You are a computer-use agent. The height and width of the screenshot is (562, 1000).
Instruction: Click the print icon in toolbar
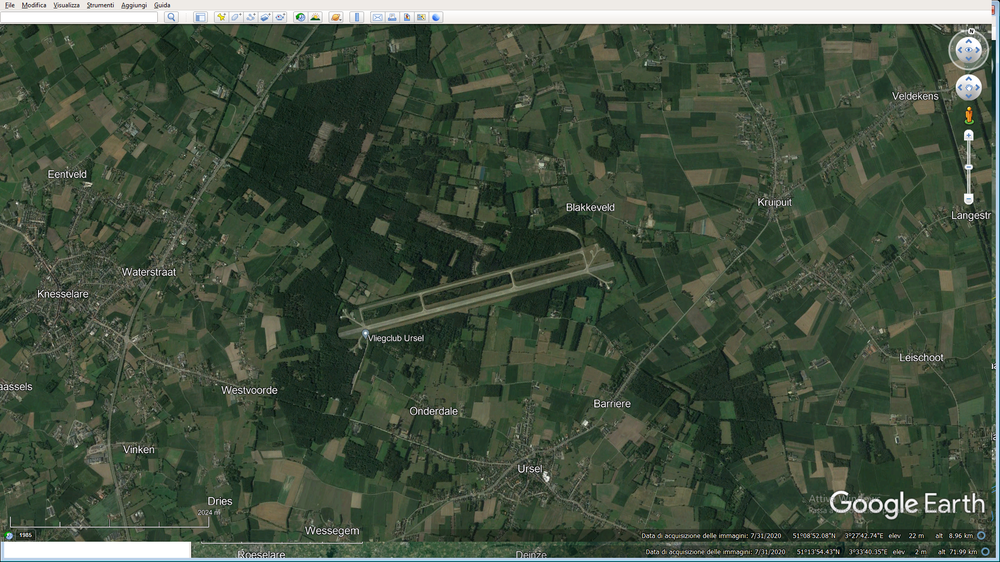click(x=392, y=17)
